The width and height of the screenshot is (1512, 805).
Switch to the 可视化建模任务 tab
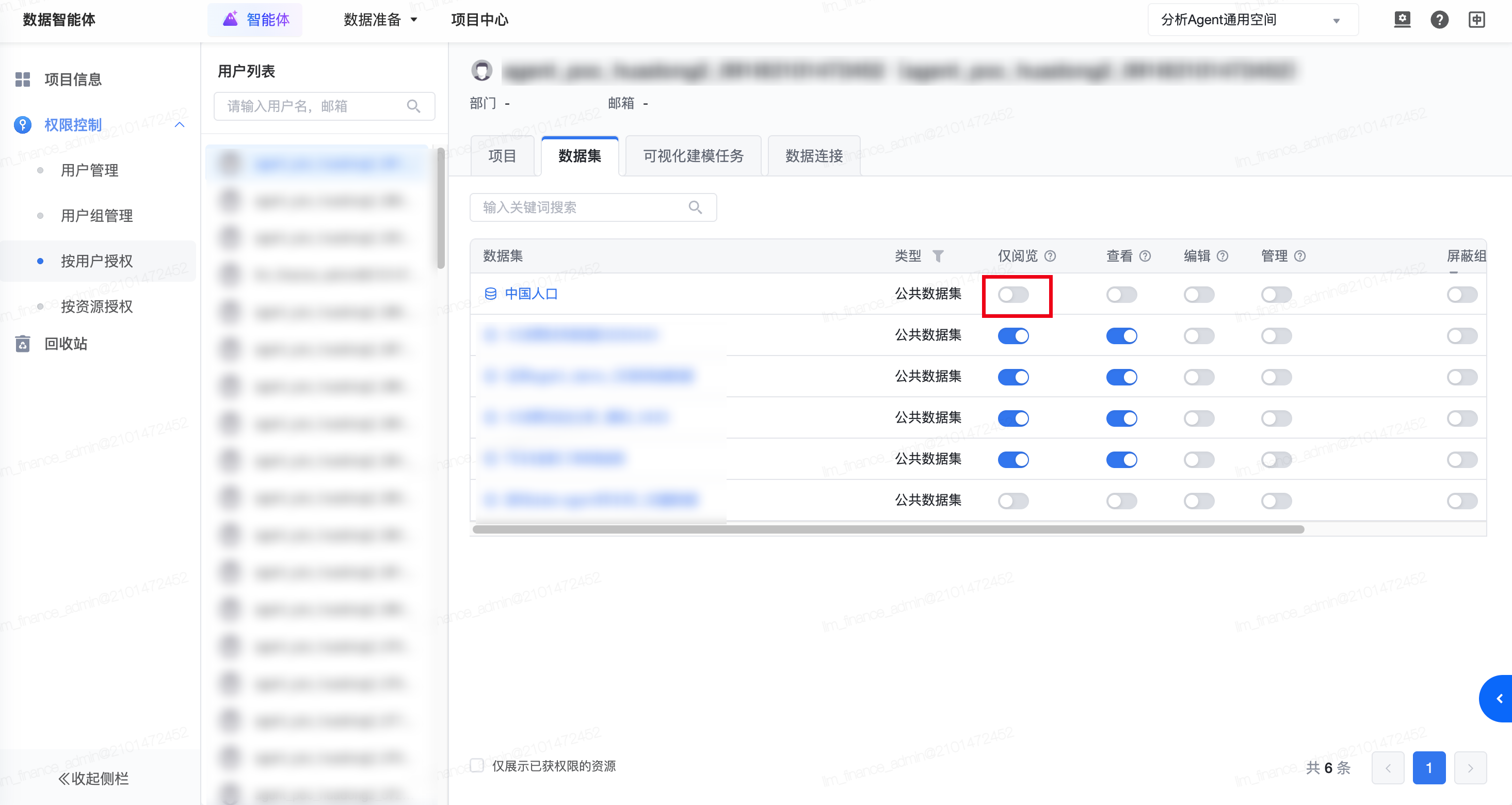click(x=693, y=155)
